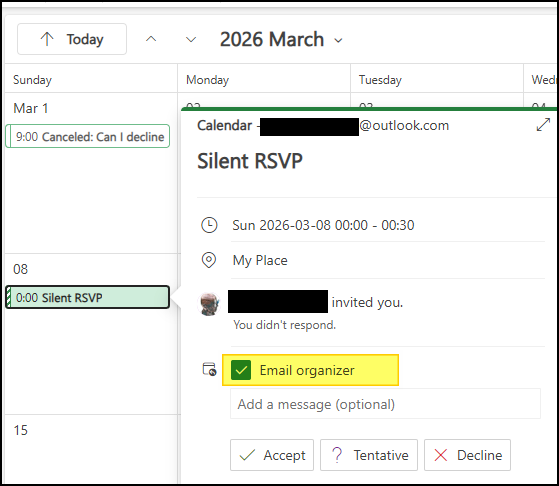
Task: Click the Add a message field
Action: 385,404
